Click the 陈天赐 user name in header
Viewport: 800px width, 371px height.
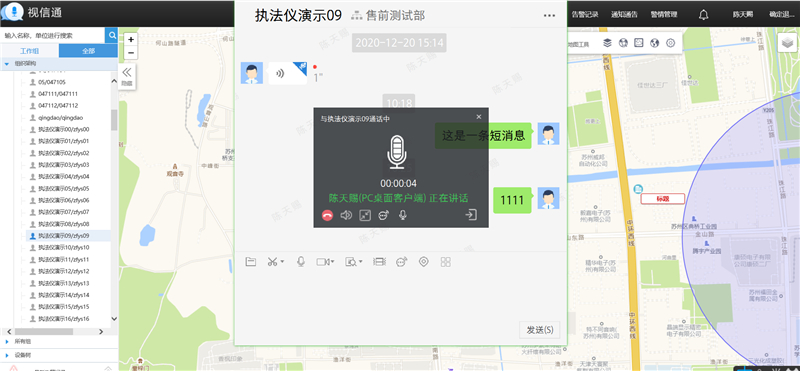[743, 14]
